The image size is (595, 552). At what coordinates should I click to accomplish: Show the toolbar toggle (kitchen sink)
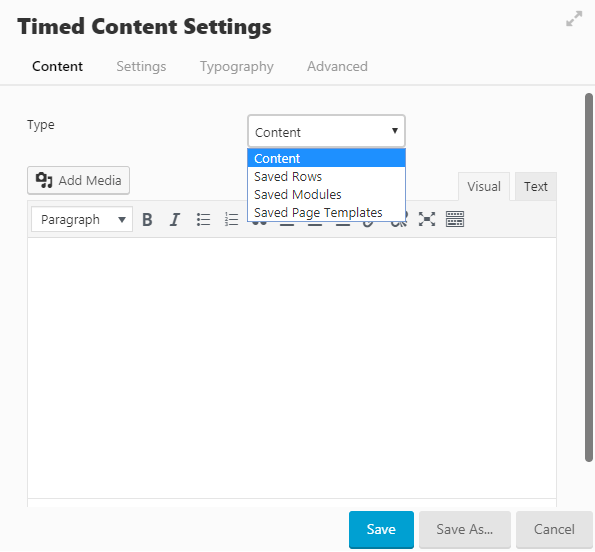click(x=455, y=219)
